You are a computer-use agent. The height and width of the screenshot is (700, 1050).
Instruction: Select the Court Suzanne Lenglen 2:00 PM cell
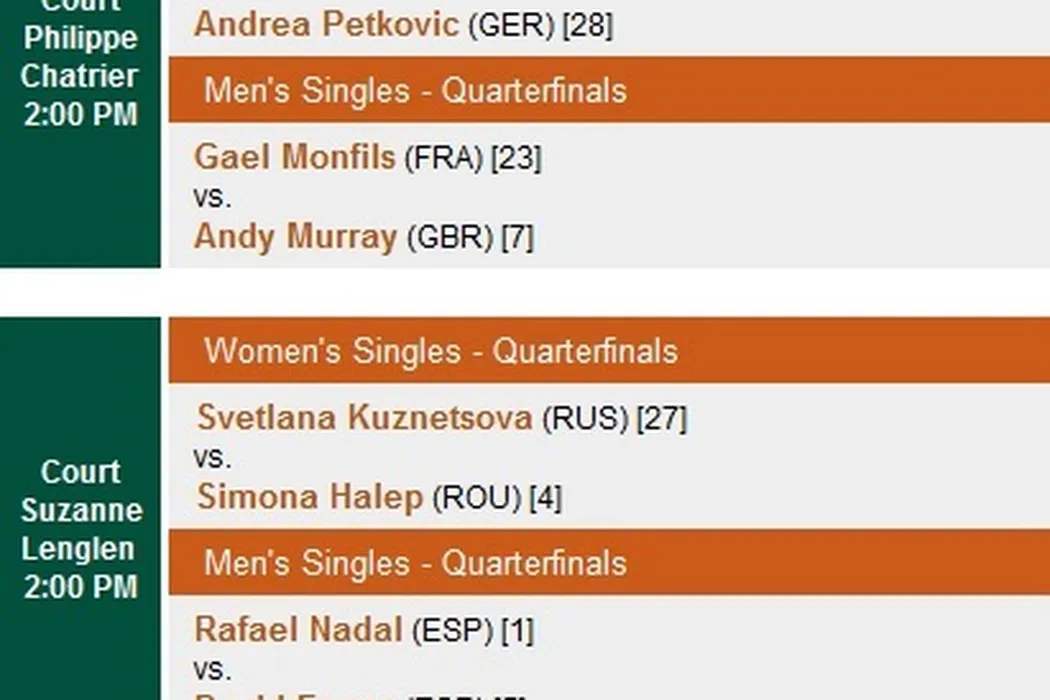80,529
